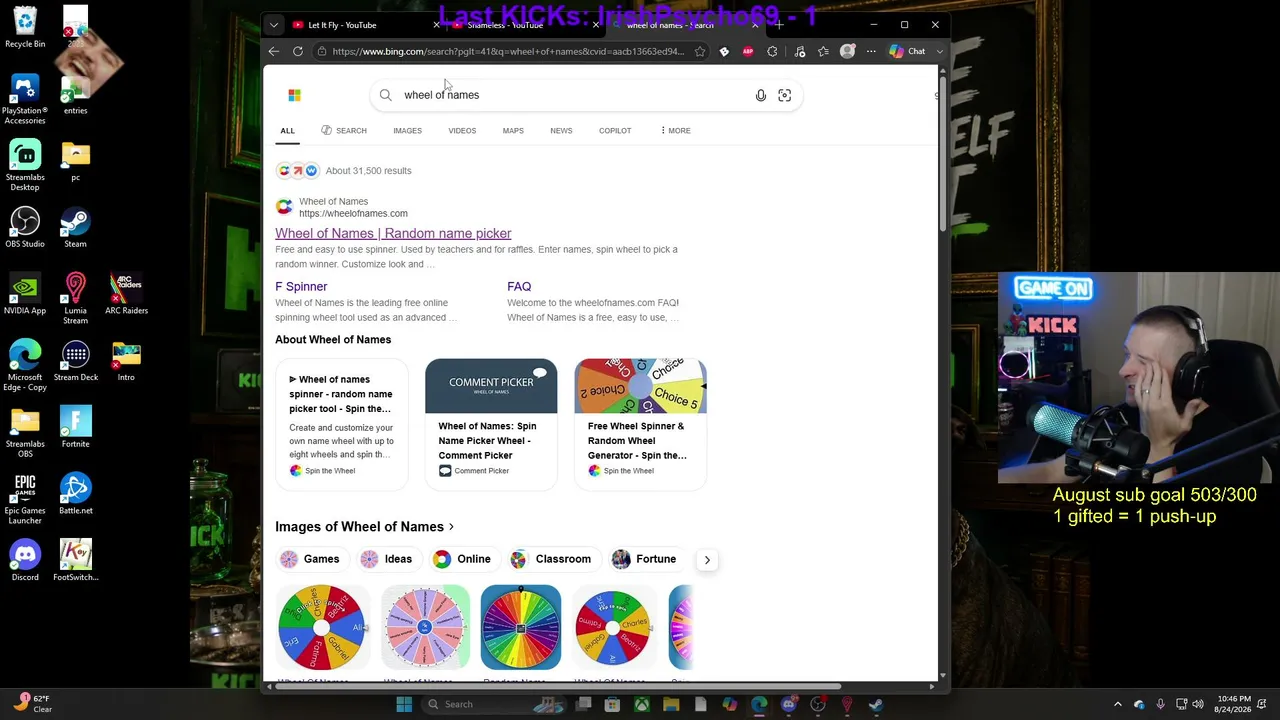This screenshot has width=1280, height=720.
Task: Open OBS Studio desktop shortcut
Action: tap(25, 228)
